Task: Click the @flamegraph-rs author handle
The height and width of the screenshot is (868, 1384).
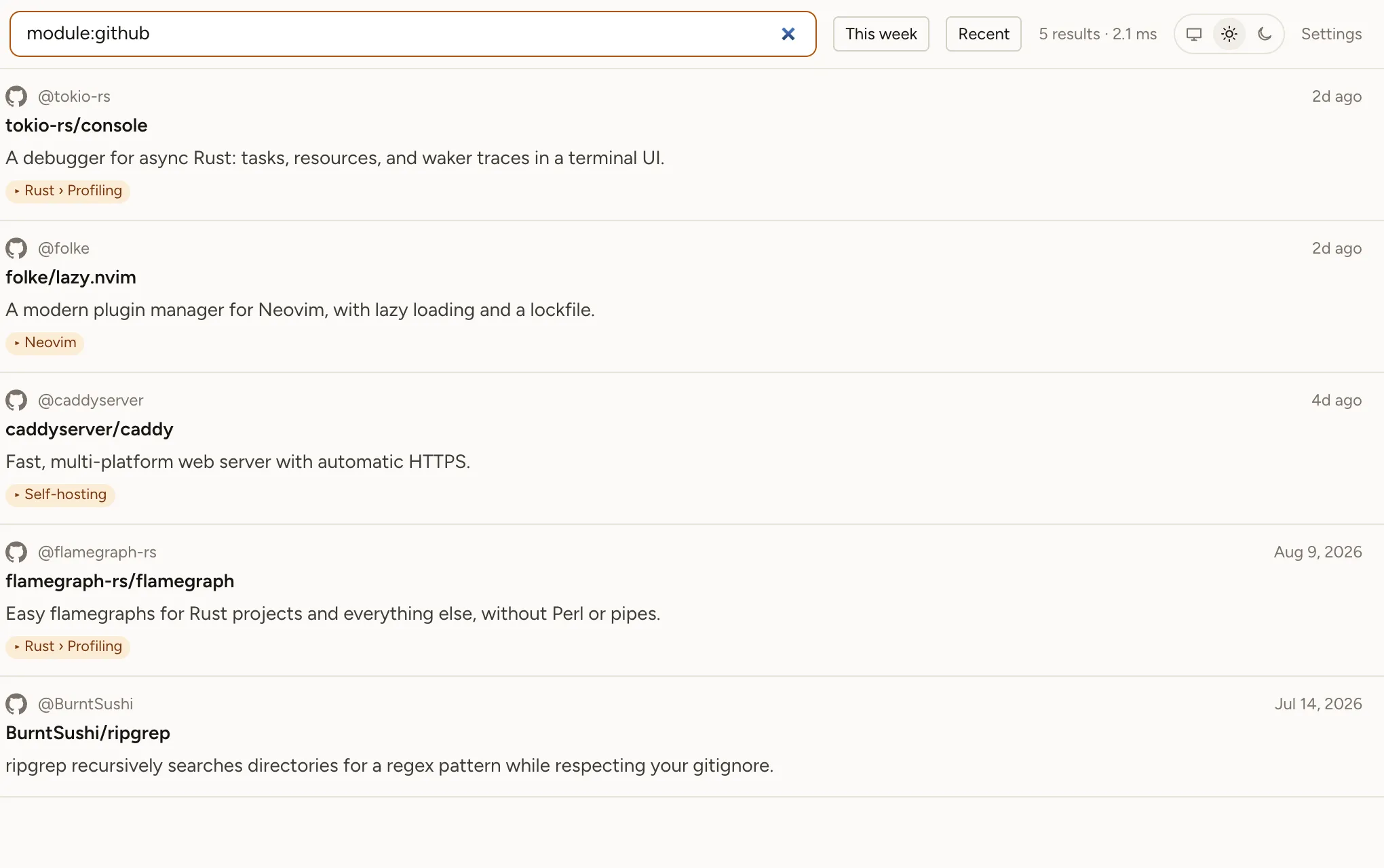Action: 97,552
